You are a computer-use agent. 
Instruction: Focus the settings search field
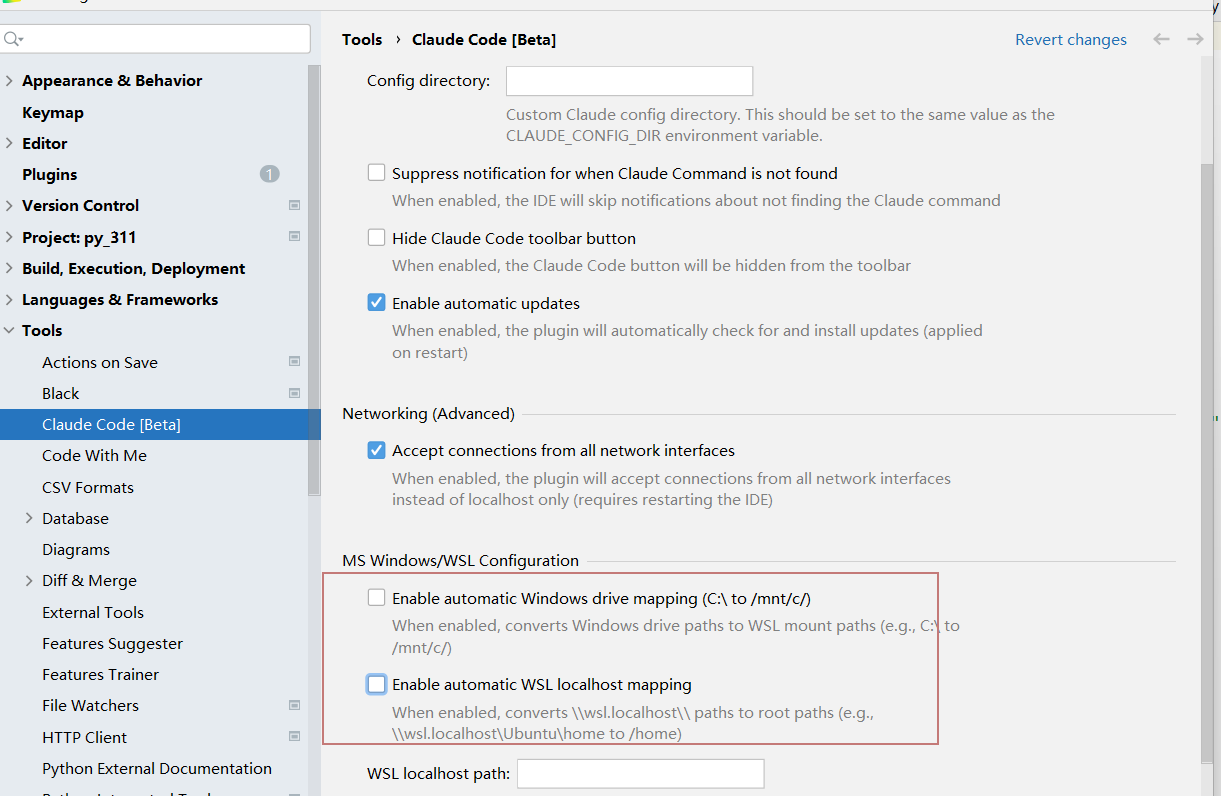pyautogui.click(x=155, y=39)
